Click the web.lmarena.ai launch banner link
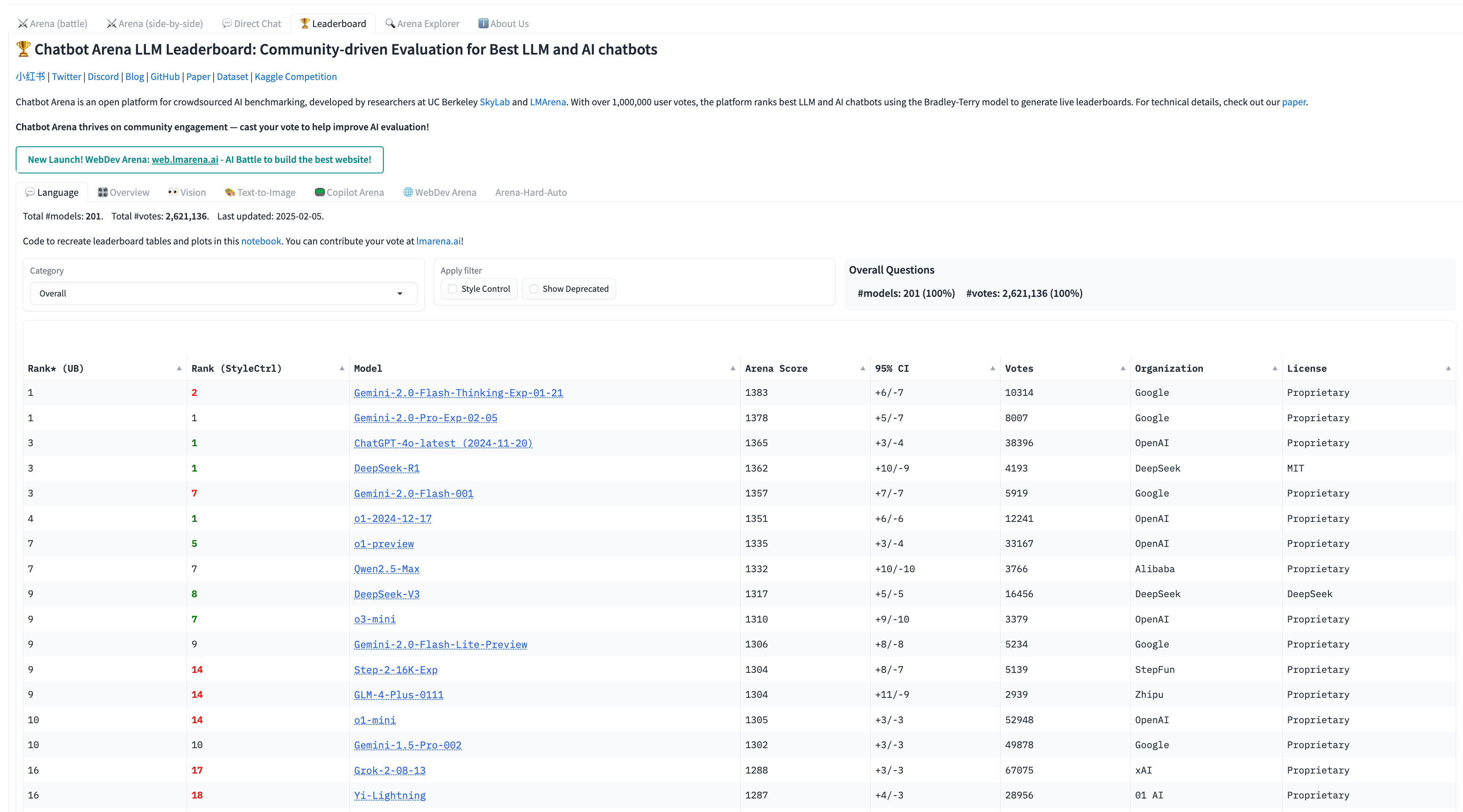The image size is (1463, 812). pos(184,159)
